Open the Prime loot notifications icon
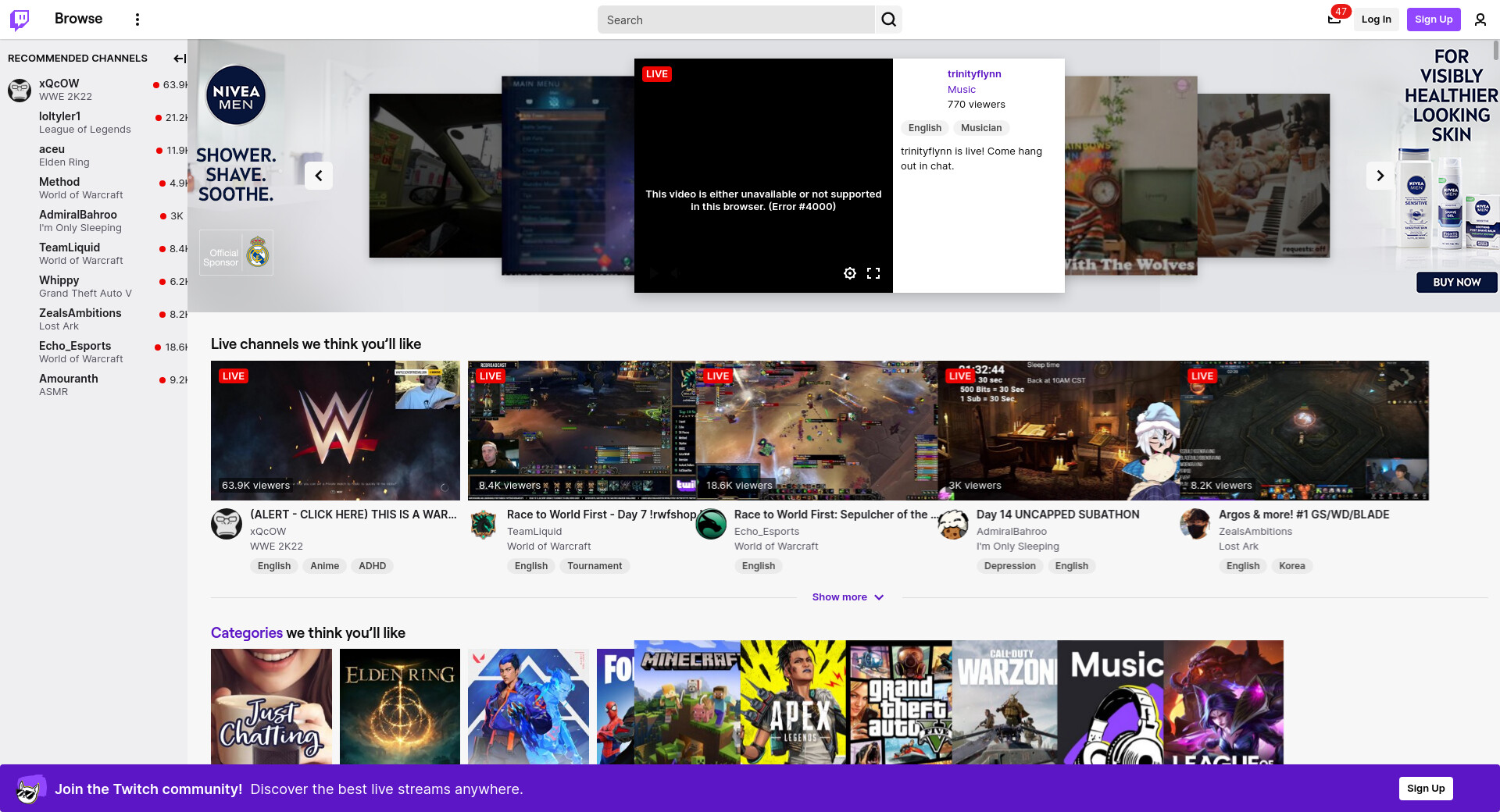This screenshot has width=1500, height=812. point(1334,20)
